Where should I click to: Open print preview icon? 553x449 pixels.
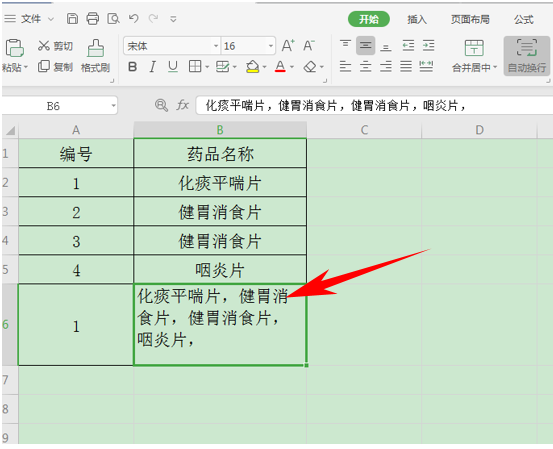[113, 19]
